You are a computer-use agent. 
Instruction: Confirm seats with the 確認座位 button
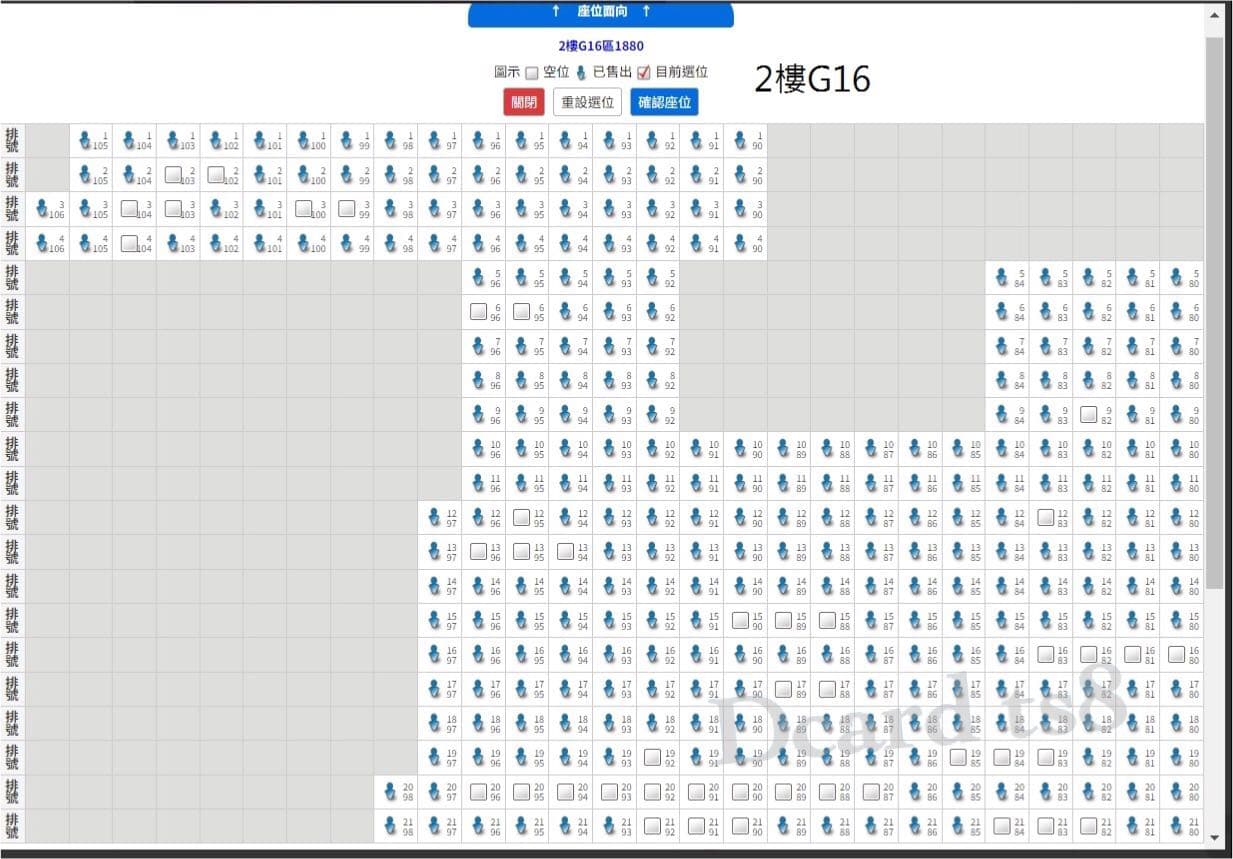coord(664,102)
